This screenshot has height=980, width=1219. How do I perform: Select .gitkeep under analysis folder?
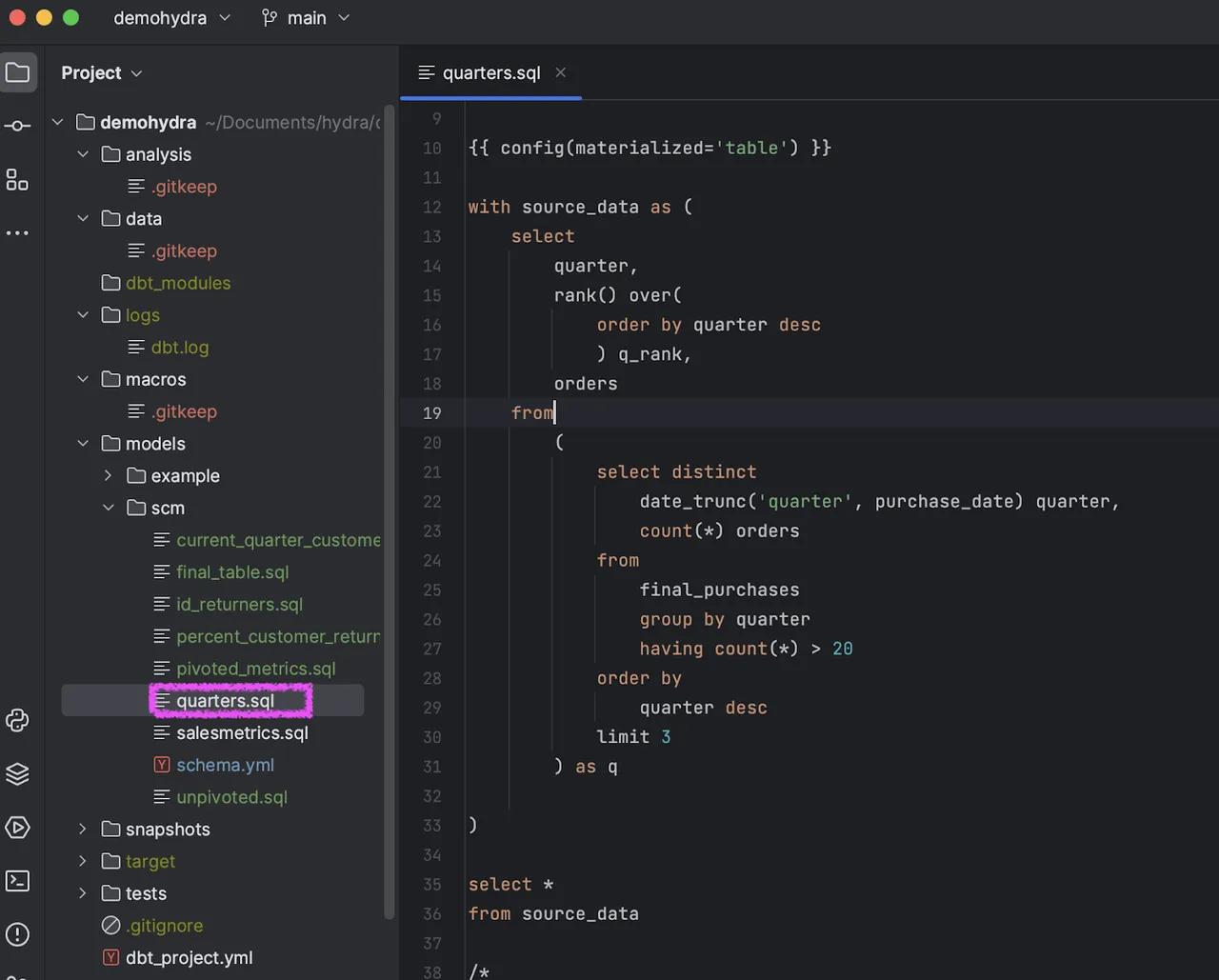pyautogui.click(x=184, y=187)
